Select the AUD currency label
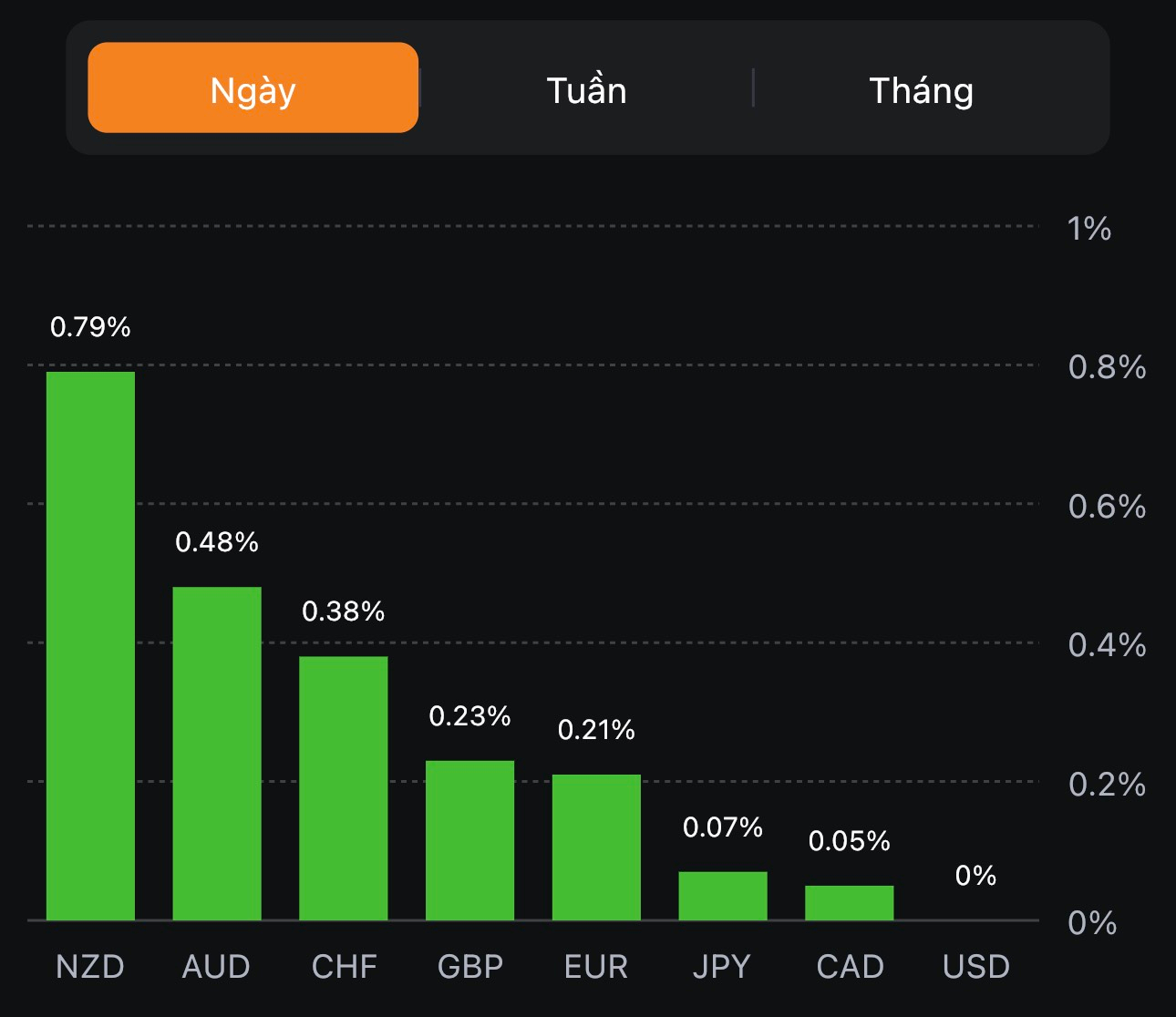1176x1017 pixels. pos(216,966)
